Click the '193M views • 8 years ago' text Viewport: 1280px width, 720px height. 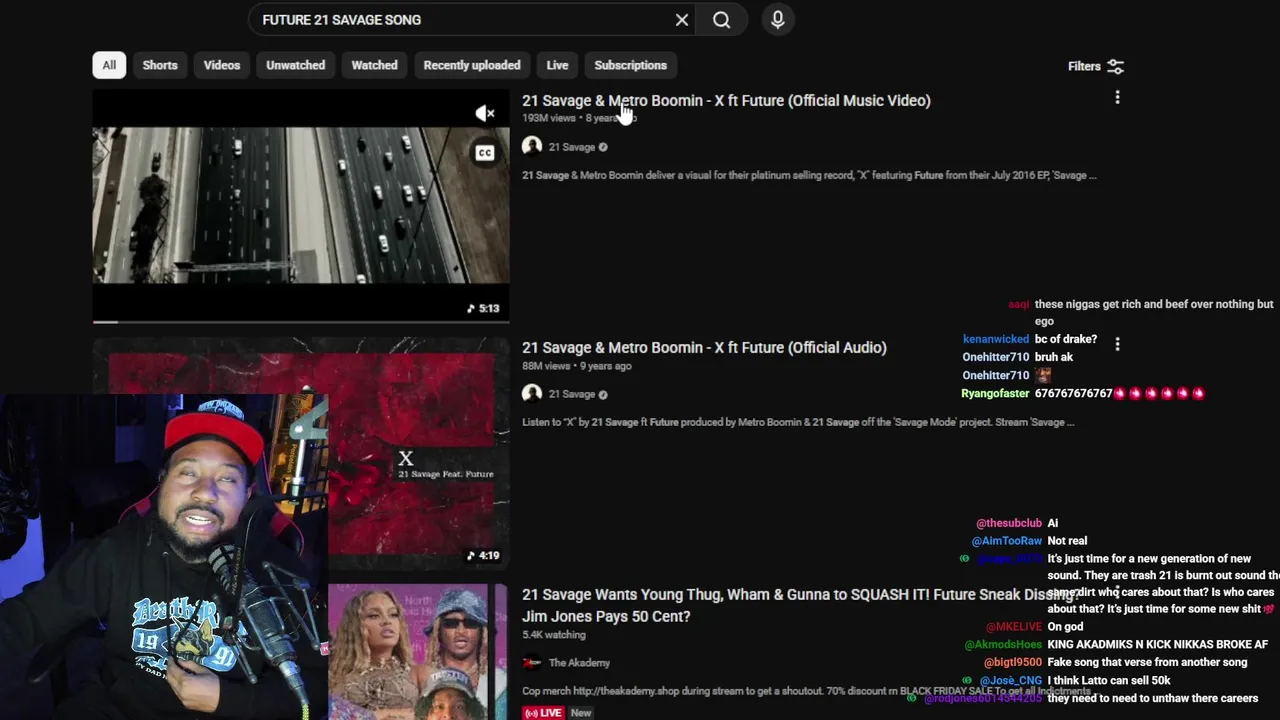579,118
